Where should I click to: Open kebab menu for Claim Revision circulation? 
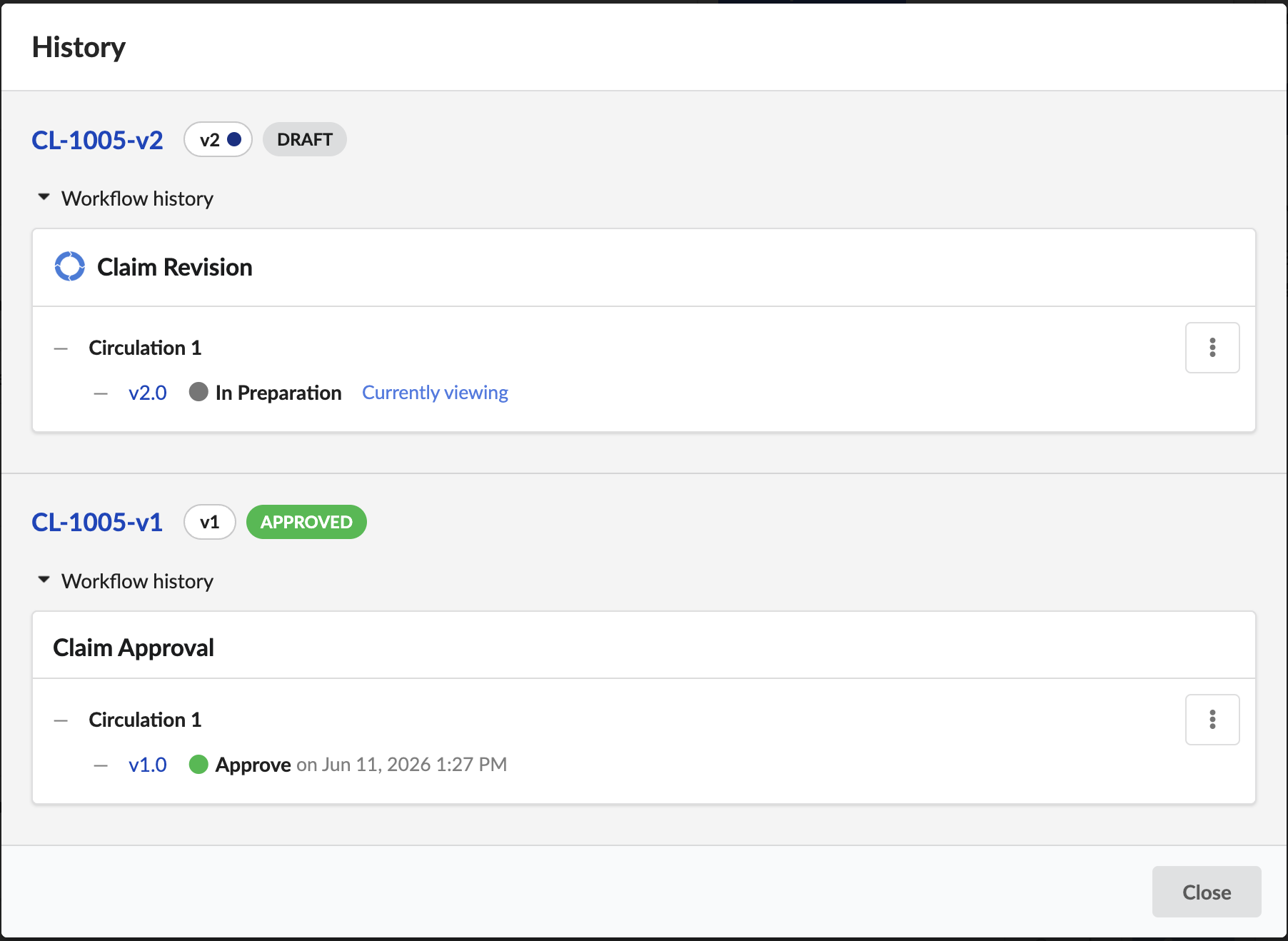(x=1212, y=348)
